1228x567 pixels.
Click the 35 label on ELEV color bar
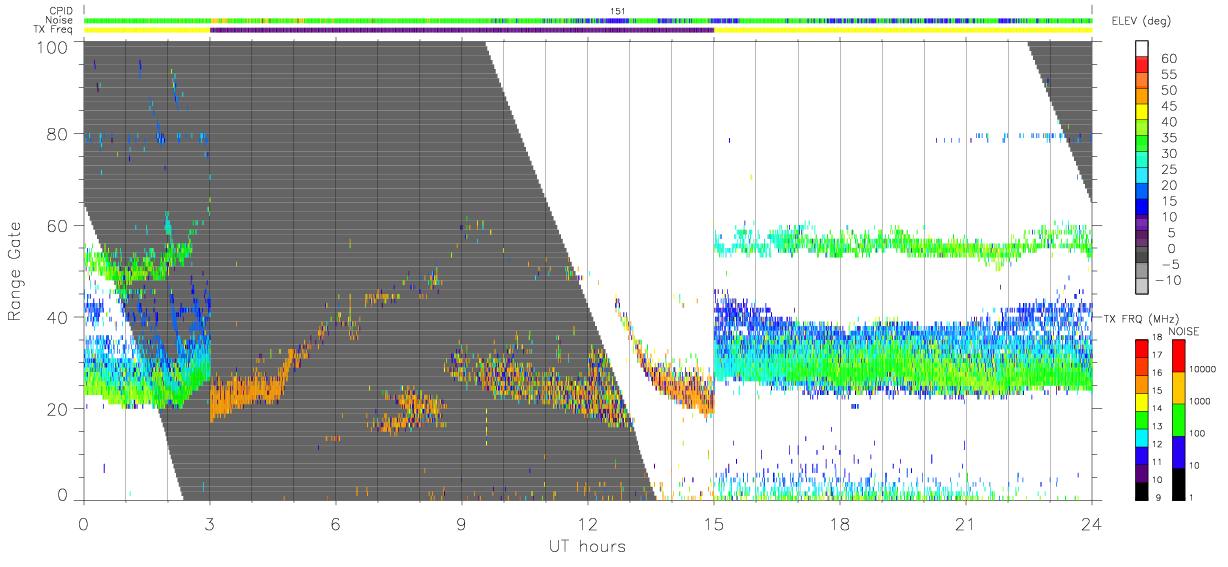1168,138
